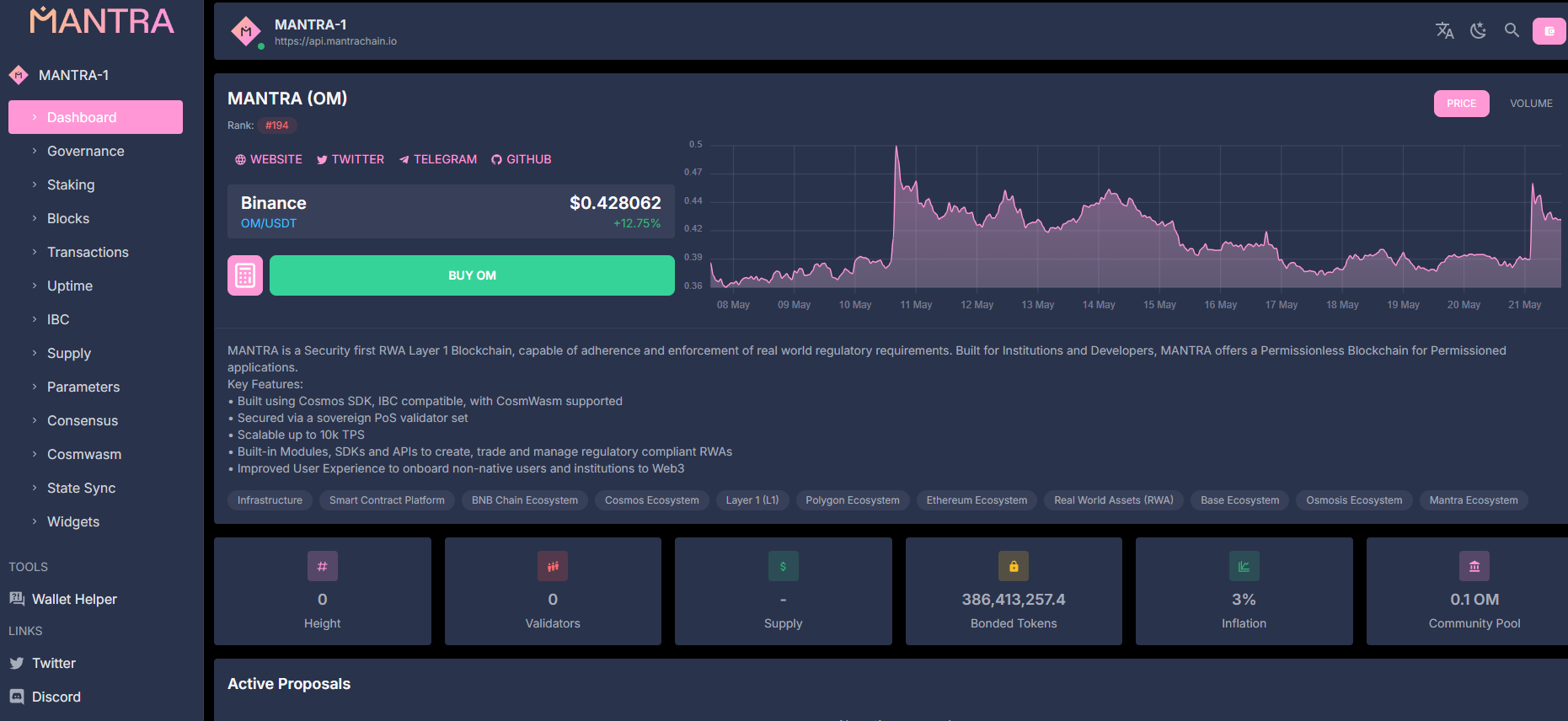This screenshot has height=721, width=1568.
Task: Click the BNB Chain Ecosystem tag
Action: coord(525,500)
